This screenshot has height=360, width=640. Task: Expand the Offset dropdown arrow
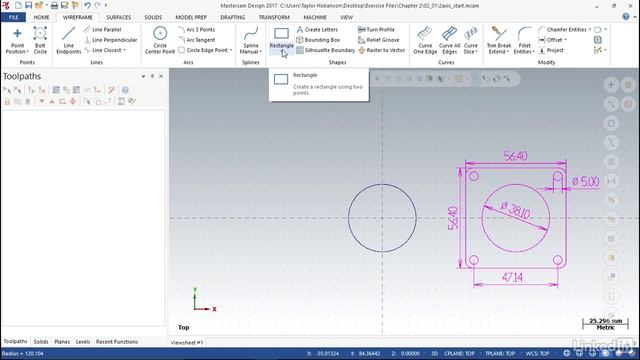point(565,40)
